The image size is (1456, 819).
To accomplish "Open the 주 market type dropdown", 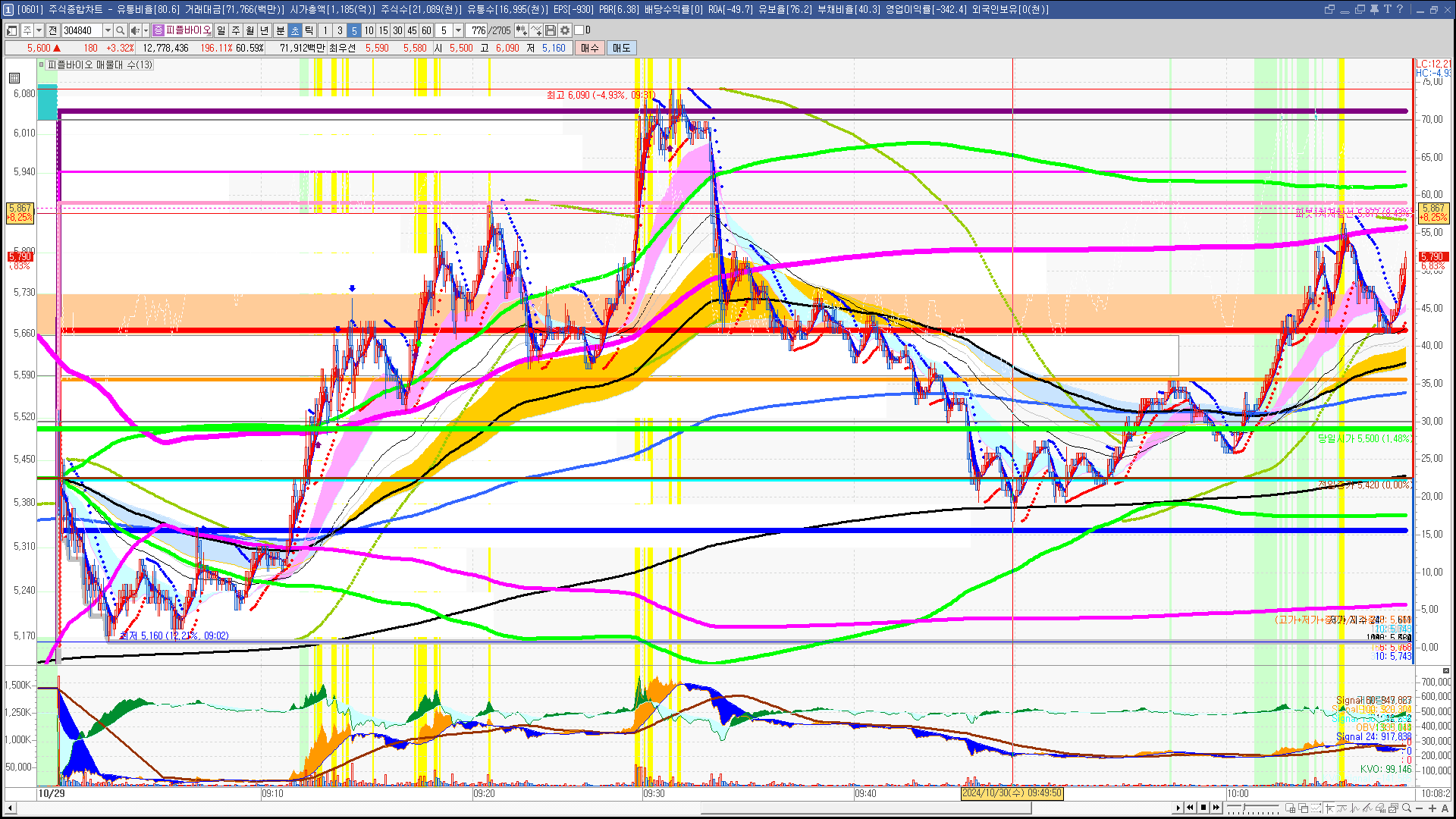I will pyautogui.click(x=39, y=30).
